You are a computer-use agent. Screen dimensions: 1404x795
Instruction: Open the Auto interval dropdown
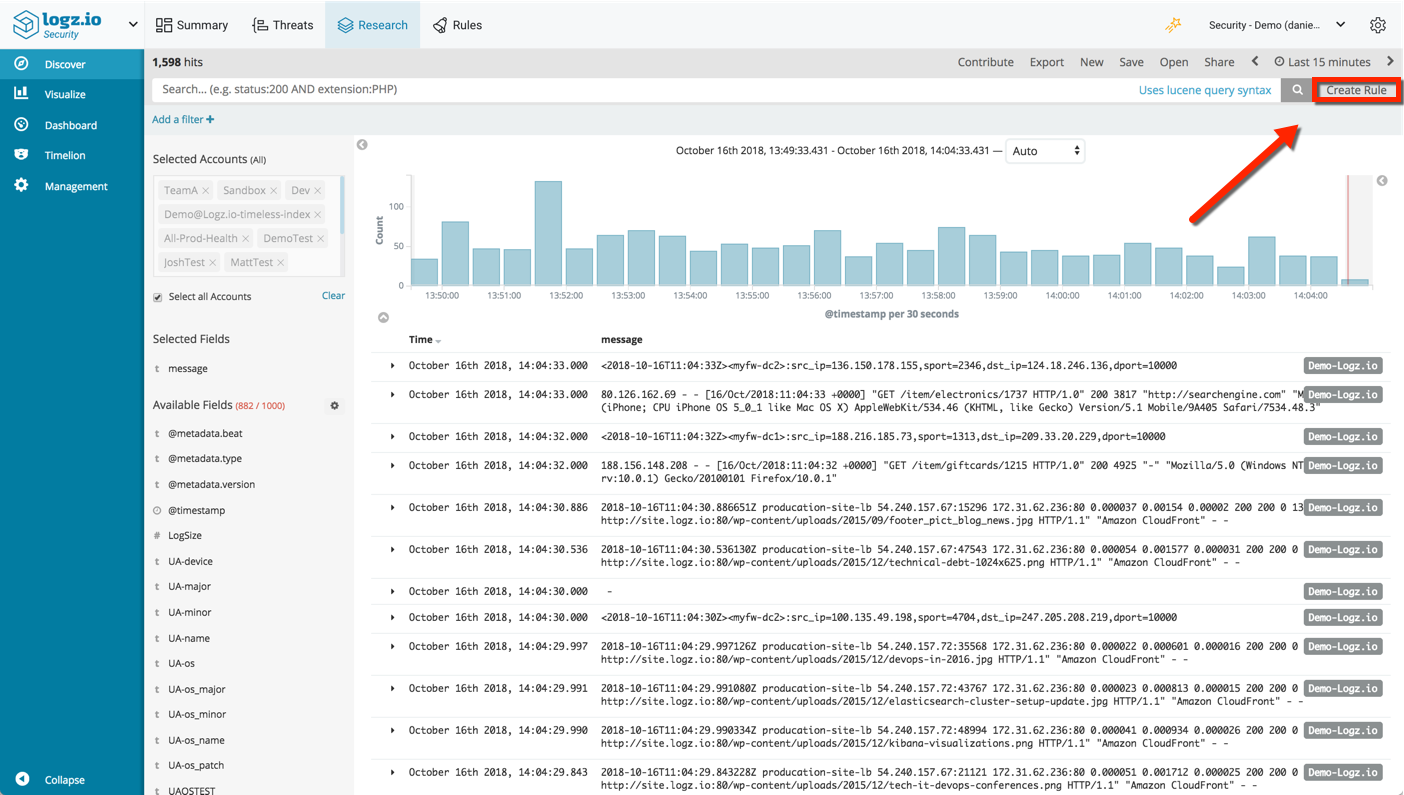click(x=1045, y=151)
